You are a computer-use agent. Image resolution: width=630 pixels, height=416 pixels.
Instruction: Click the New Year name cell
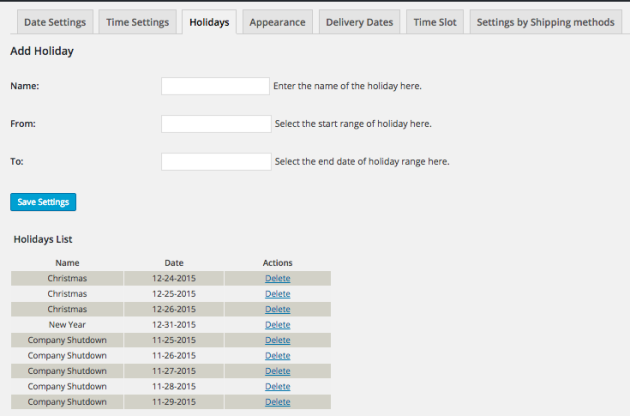(x=67, y=325)
